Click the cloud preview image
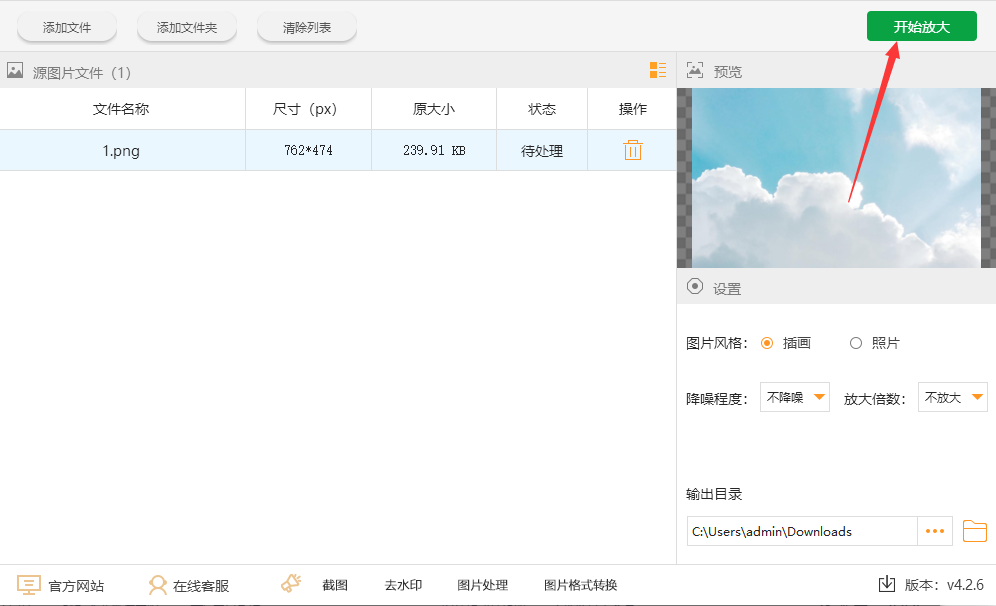This screenshot has height=606, width=996. pos(835,178)
